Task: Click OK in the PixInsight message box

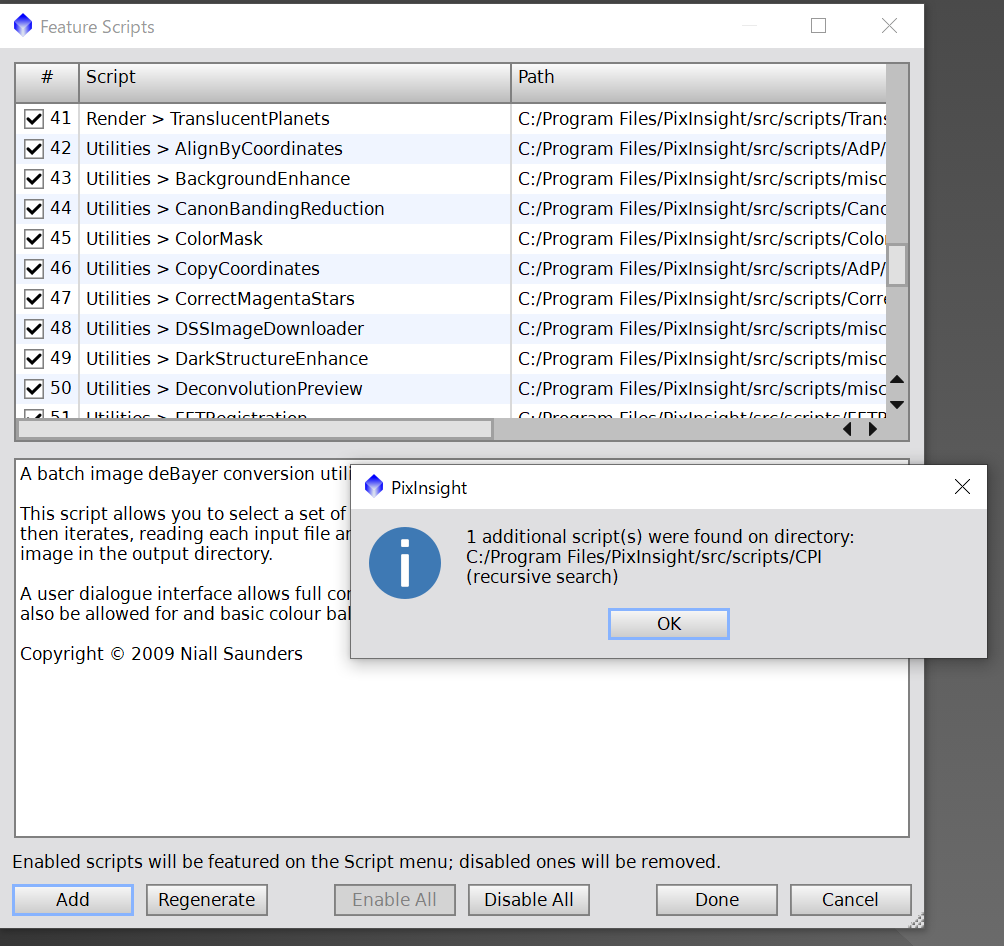Action: point(668,624)
